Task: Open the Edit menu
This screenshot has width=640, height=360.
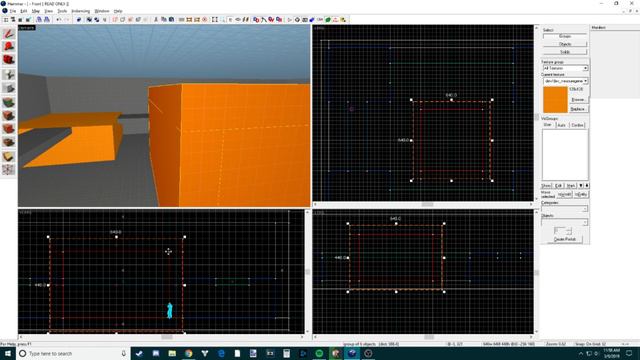Action: (x=24, y=11)
